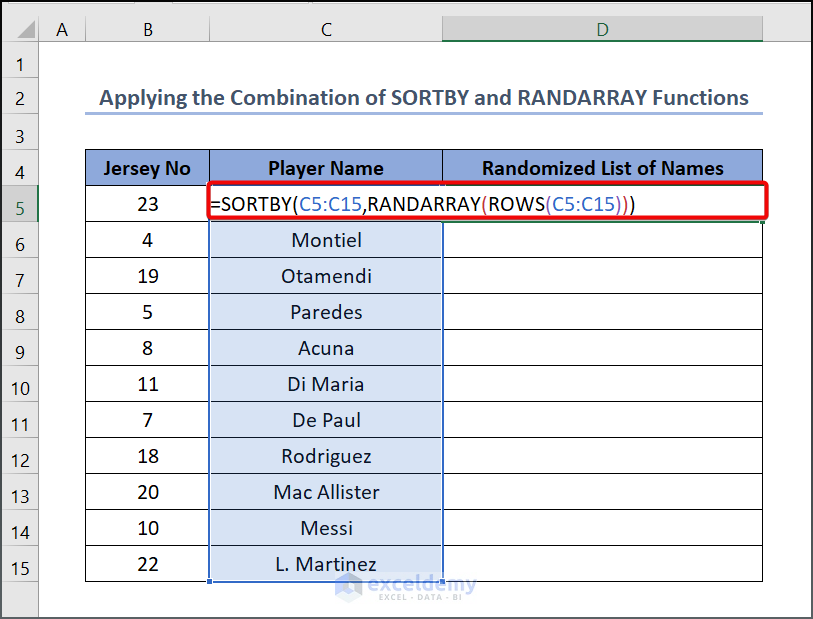
Task: Click the 'Montiel' player cell
Action: click(x=326, y=240)
